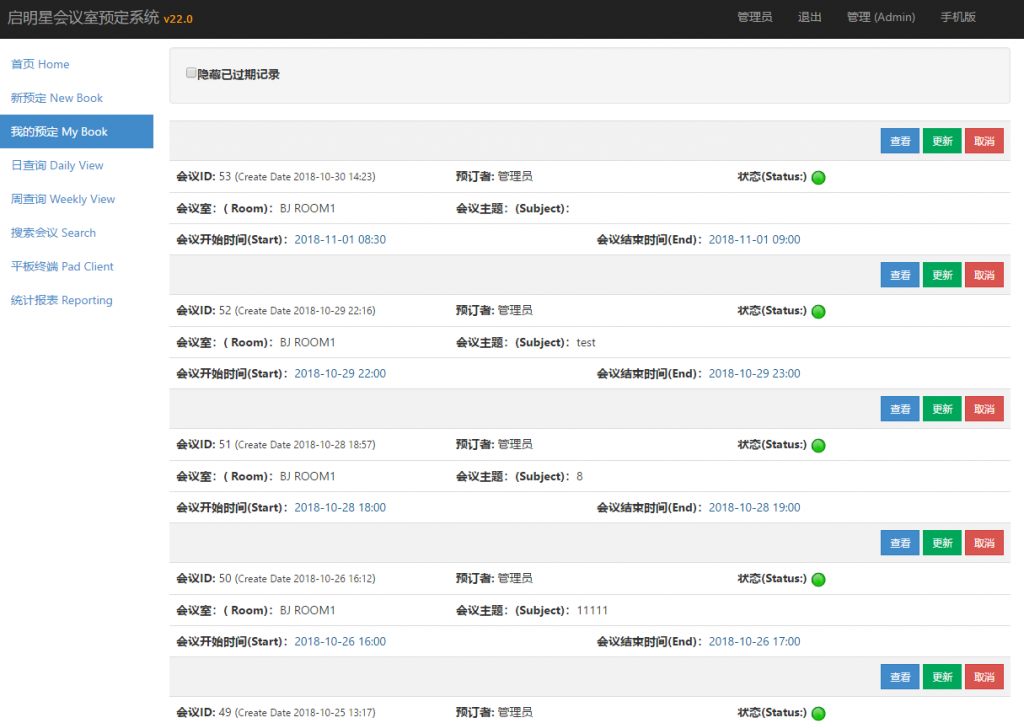
Task: Click subject text 'test' of meeting 52
Action: click(x=586, y=342)
